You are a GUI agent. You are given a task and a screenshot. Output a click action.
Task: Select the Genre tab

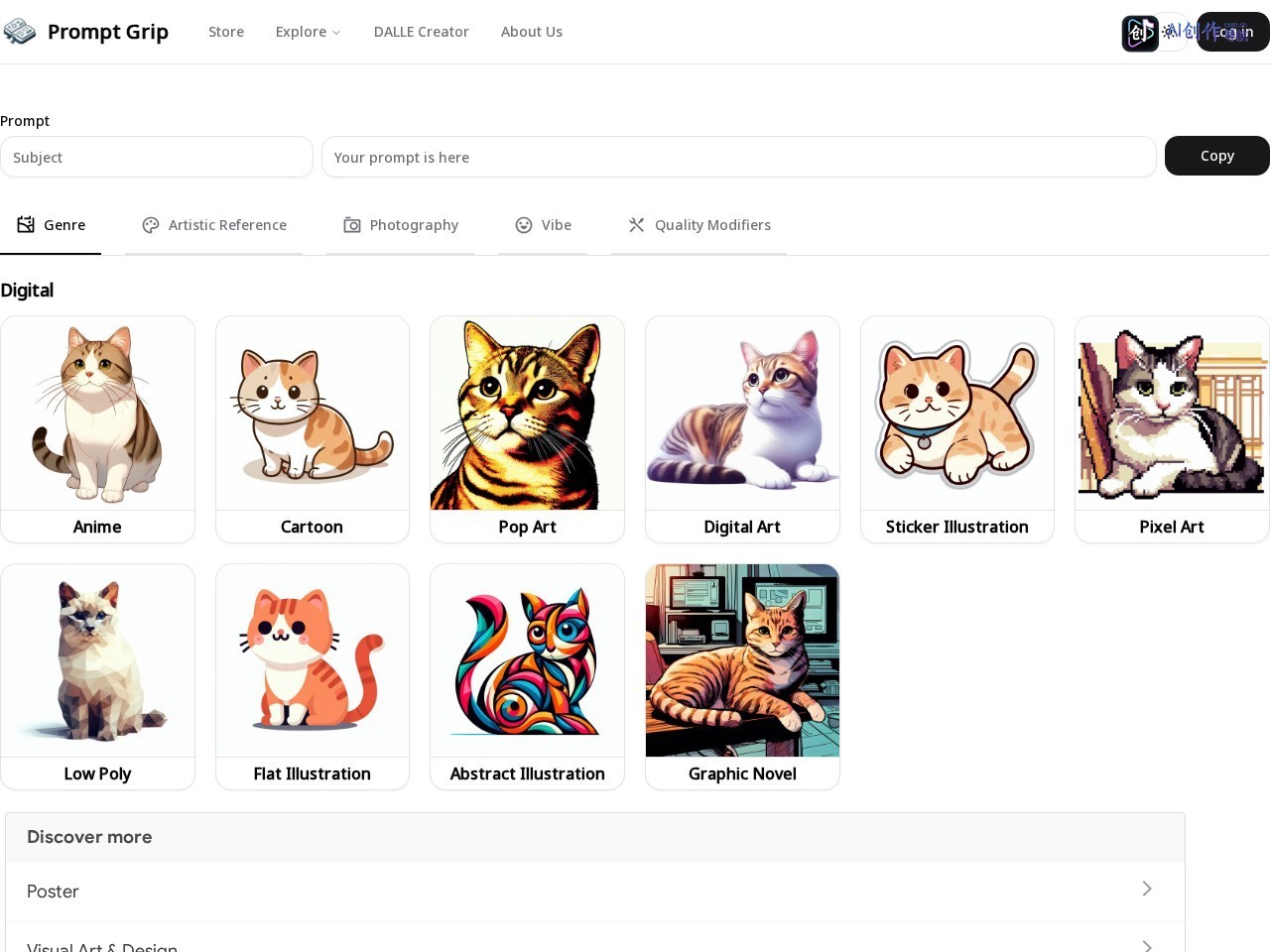51,225
